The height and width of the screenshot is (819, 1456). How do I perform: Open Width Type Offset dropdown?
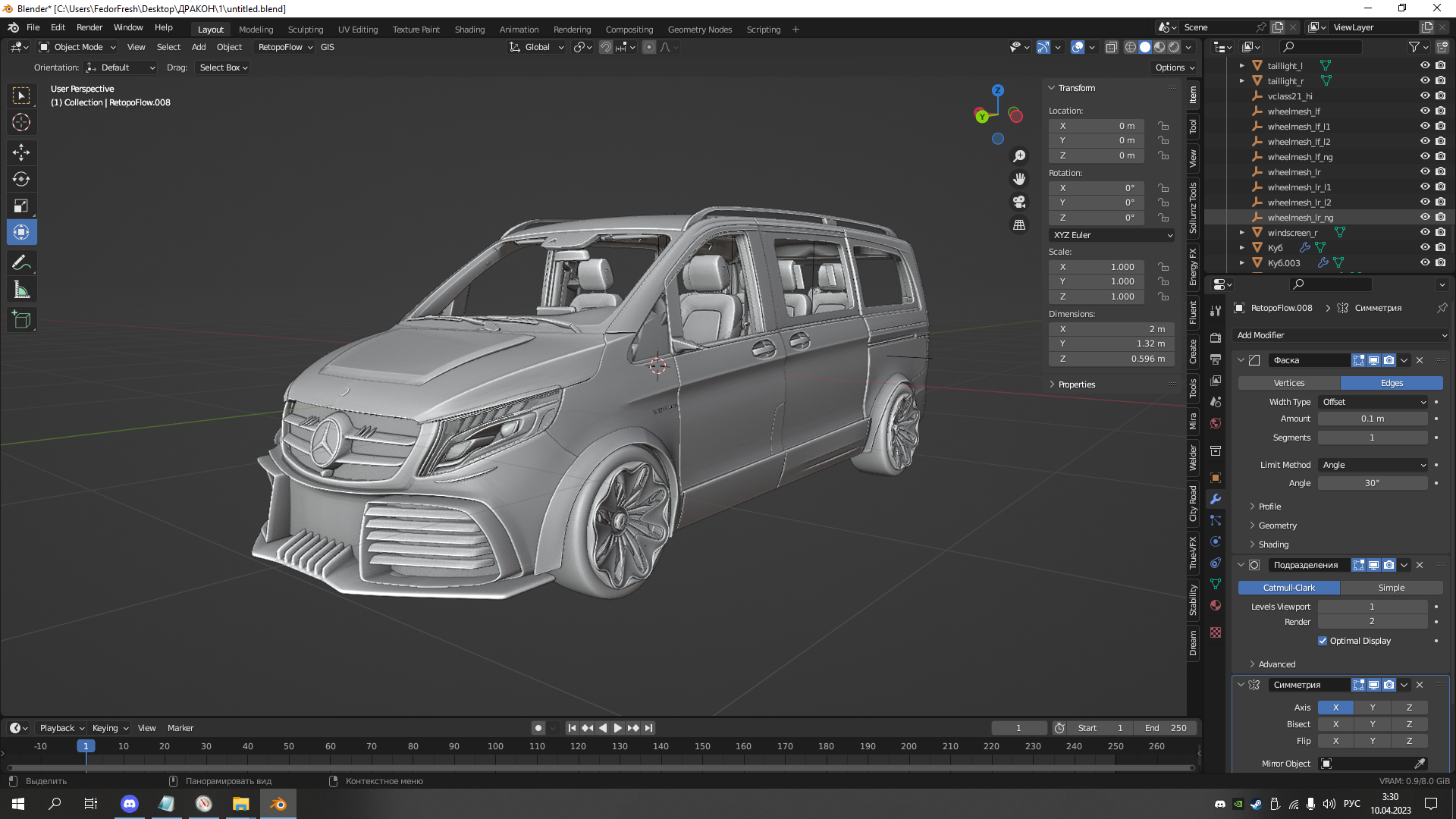pyautogui.click(x=1373, y=402)
